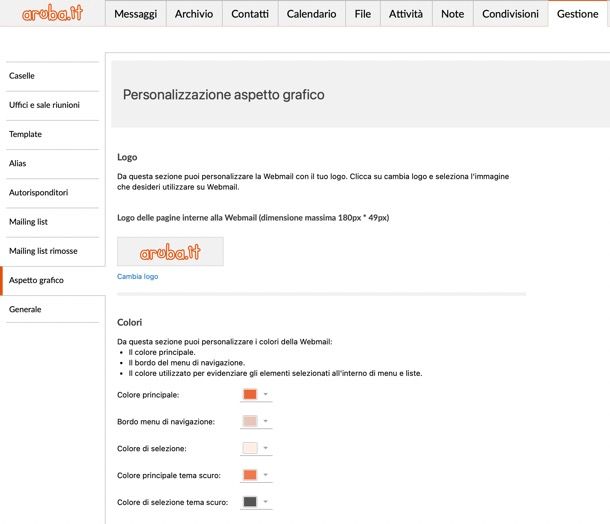Open the Messaggi tab
This screenshot has width=610, height=524.
click(x=135, y=14)
